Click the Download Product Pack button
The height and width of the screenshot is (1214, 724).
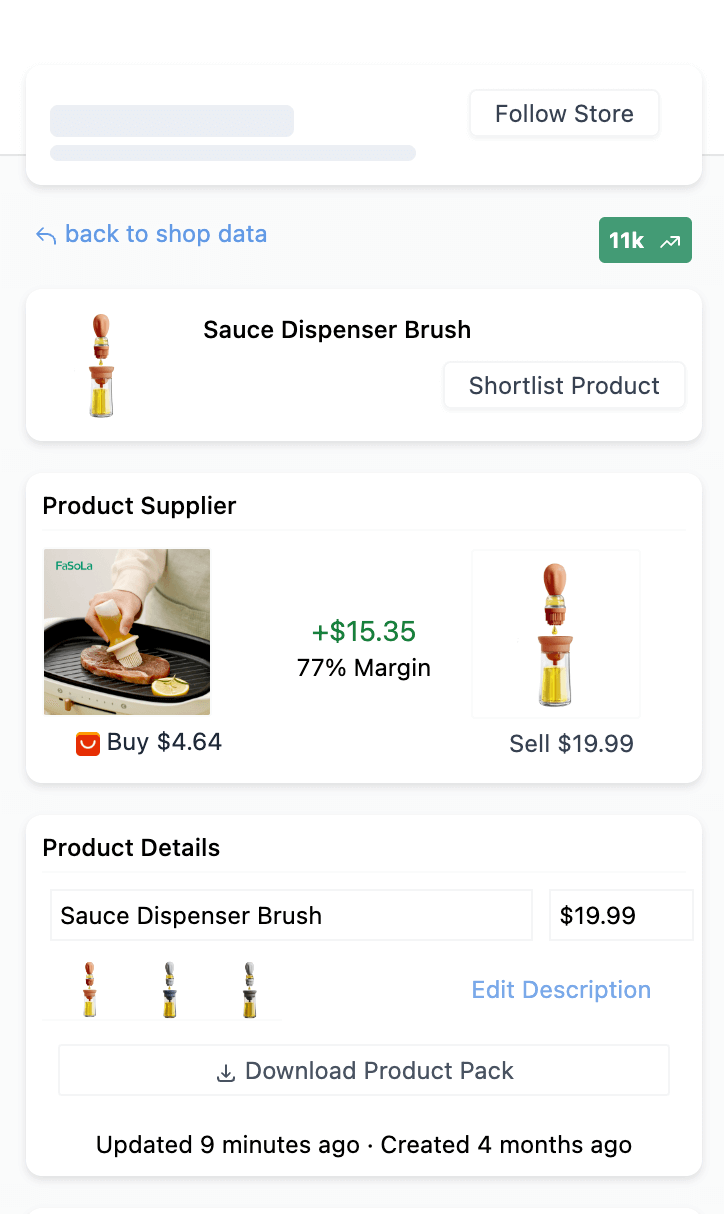coord(364,1071)
